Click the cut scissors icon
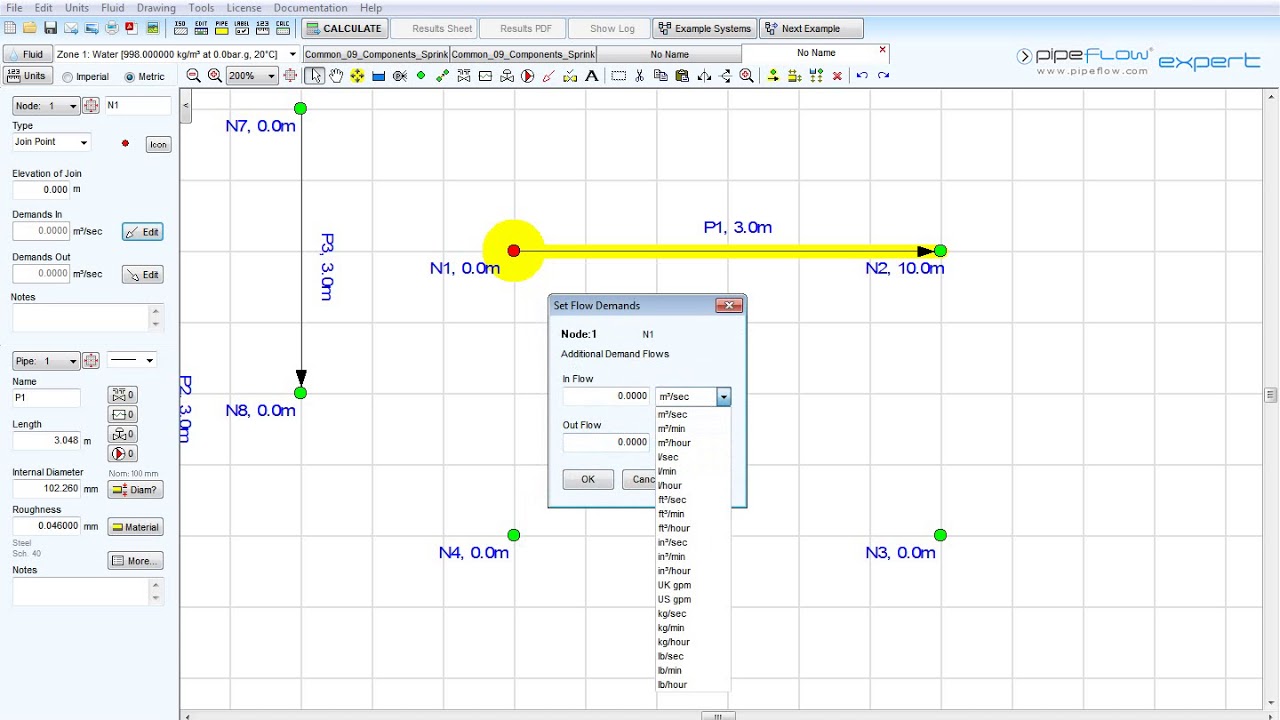Image resolution: width=1280 pixels, height=720 pixels. tap(639, 76)
